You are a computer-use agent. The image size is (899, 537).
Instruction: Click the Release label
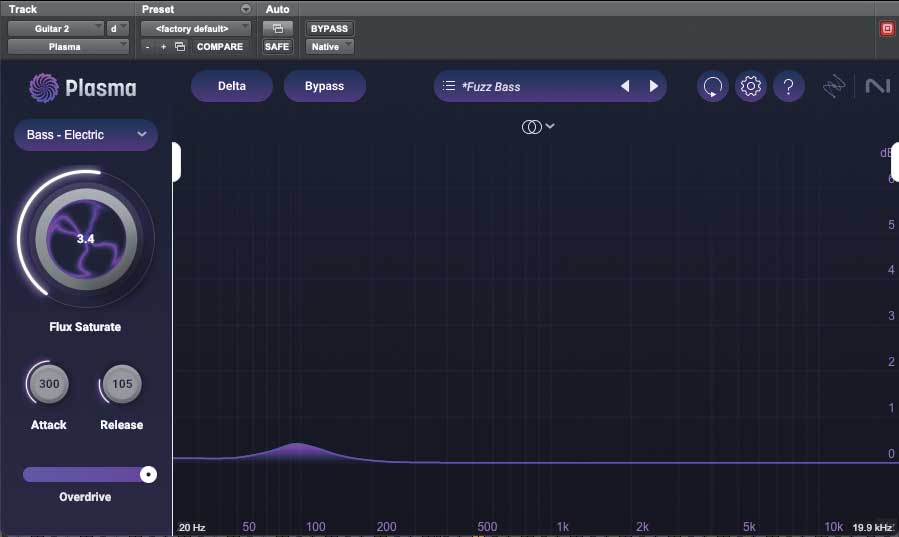[x=122, y=425]
